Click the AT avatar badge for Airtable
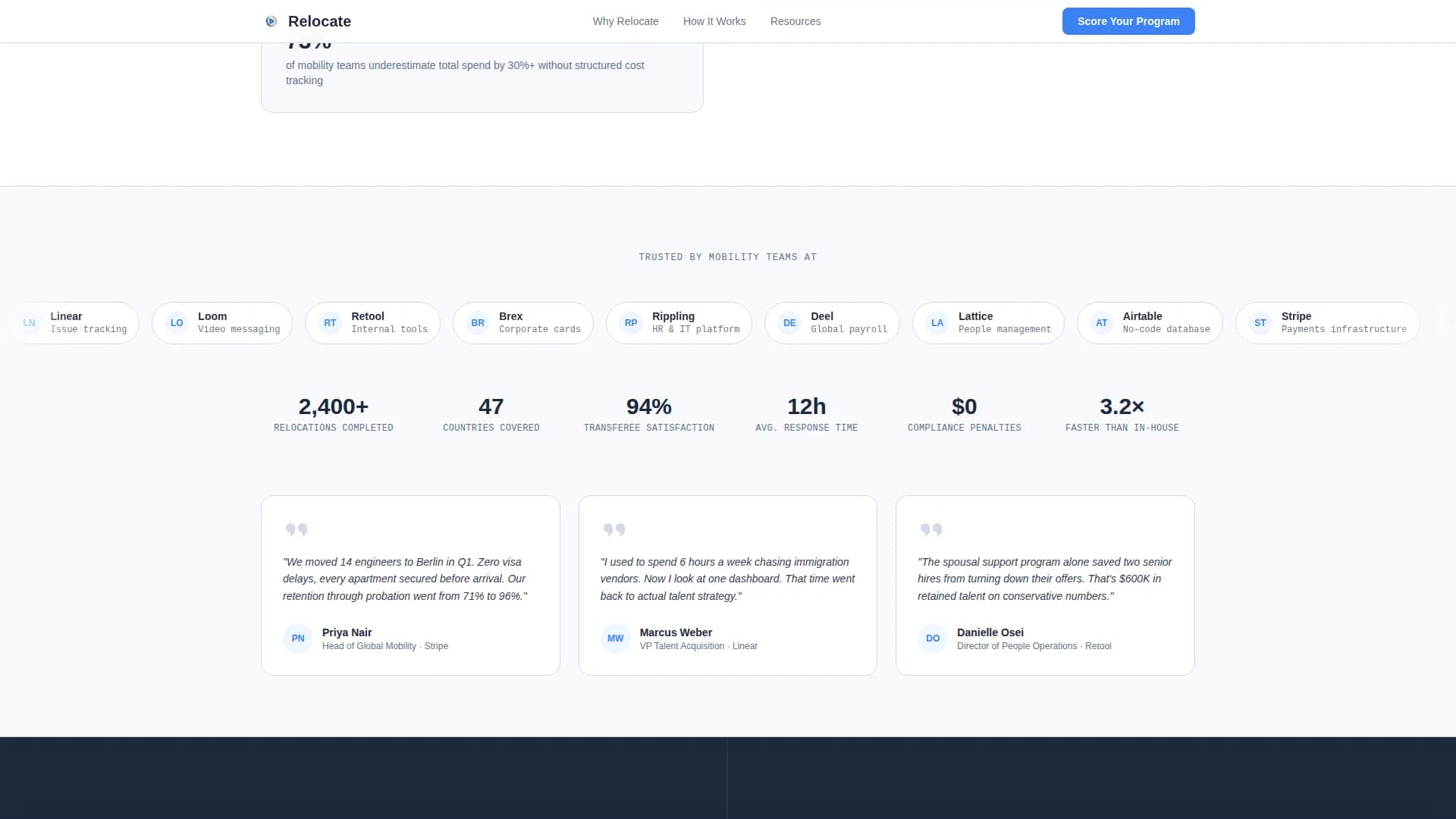 (x=1102, y=323)
